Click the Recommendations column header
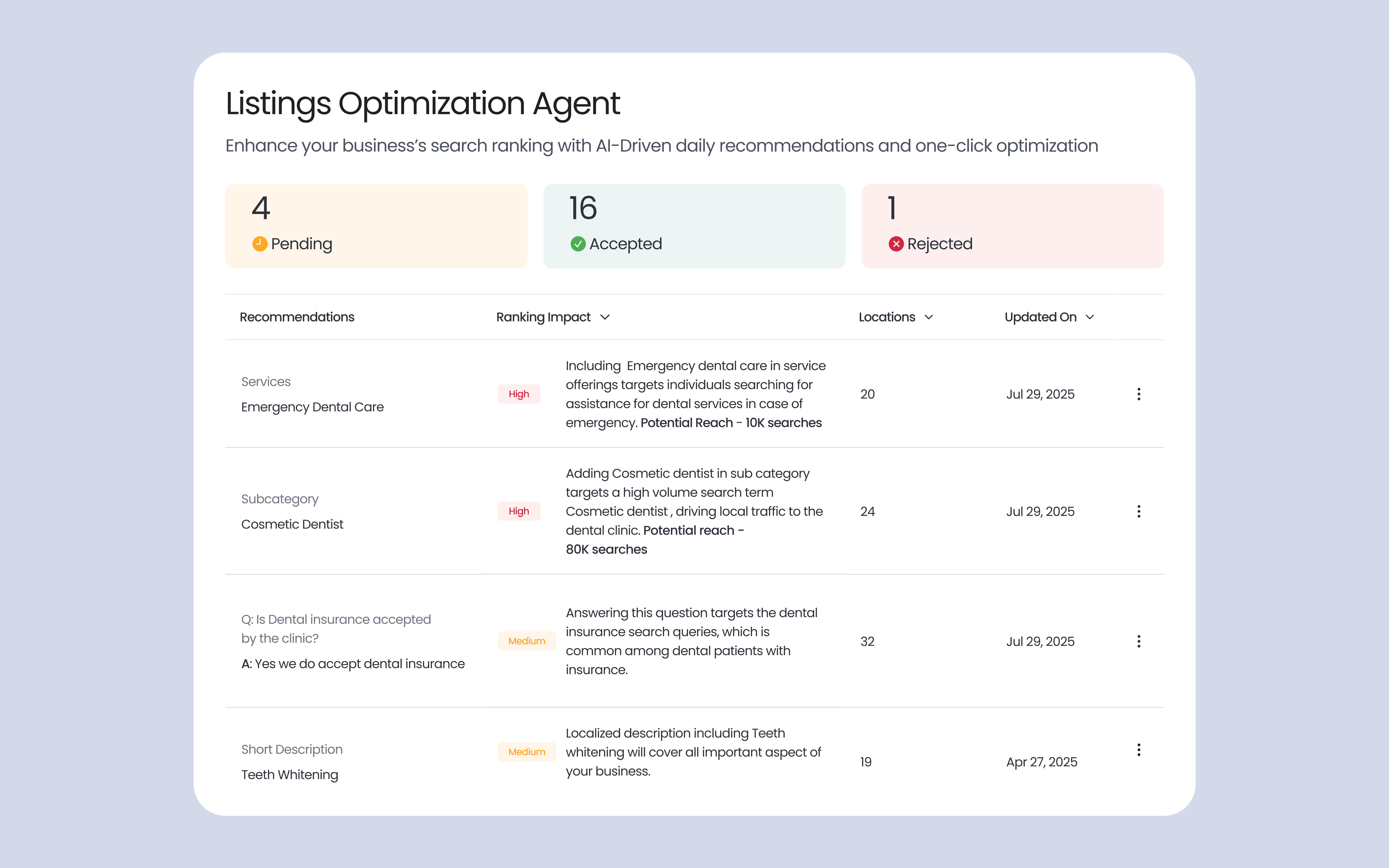The height and width of the screenshot is (868, 1389). [x=297, y=317]
